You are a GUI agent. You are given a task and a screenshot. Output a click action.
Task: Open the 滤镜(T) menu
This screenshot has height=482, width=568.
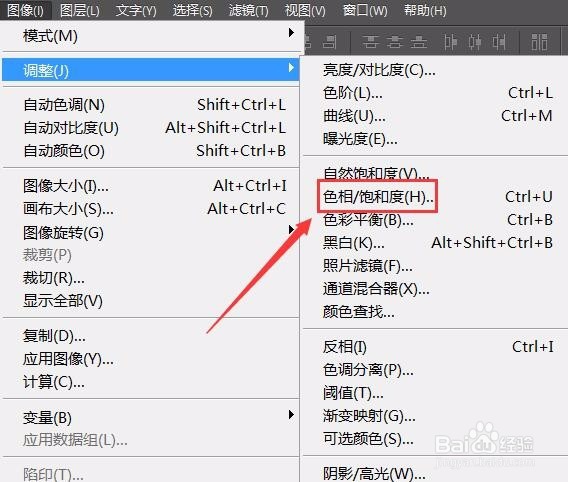point(248,10)
